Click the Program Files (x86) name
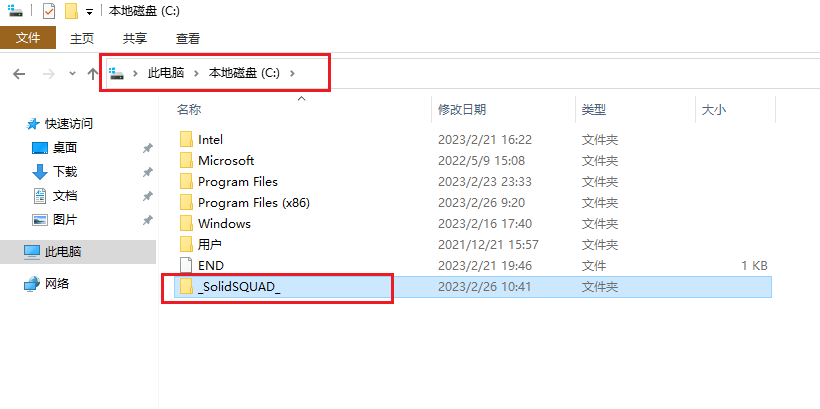 (x=254, y=202)
